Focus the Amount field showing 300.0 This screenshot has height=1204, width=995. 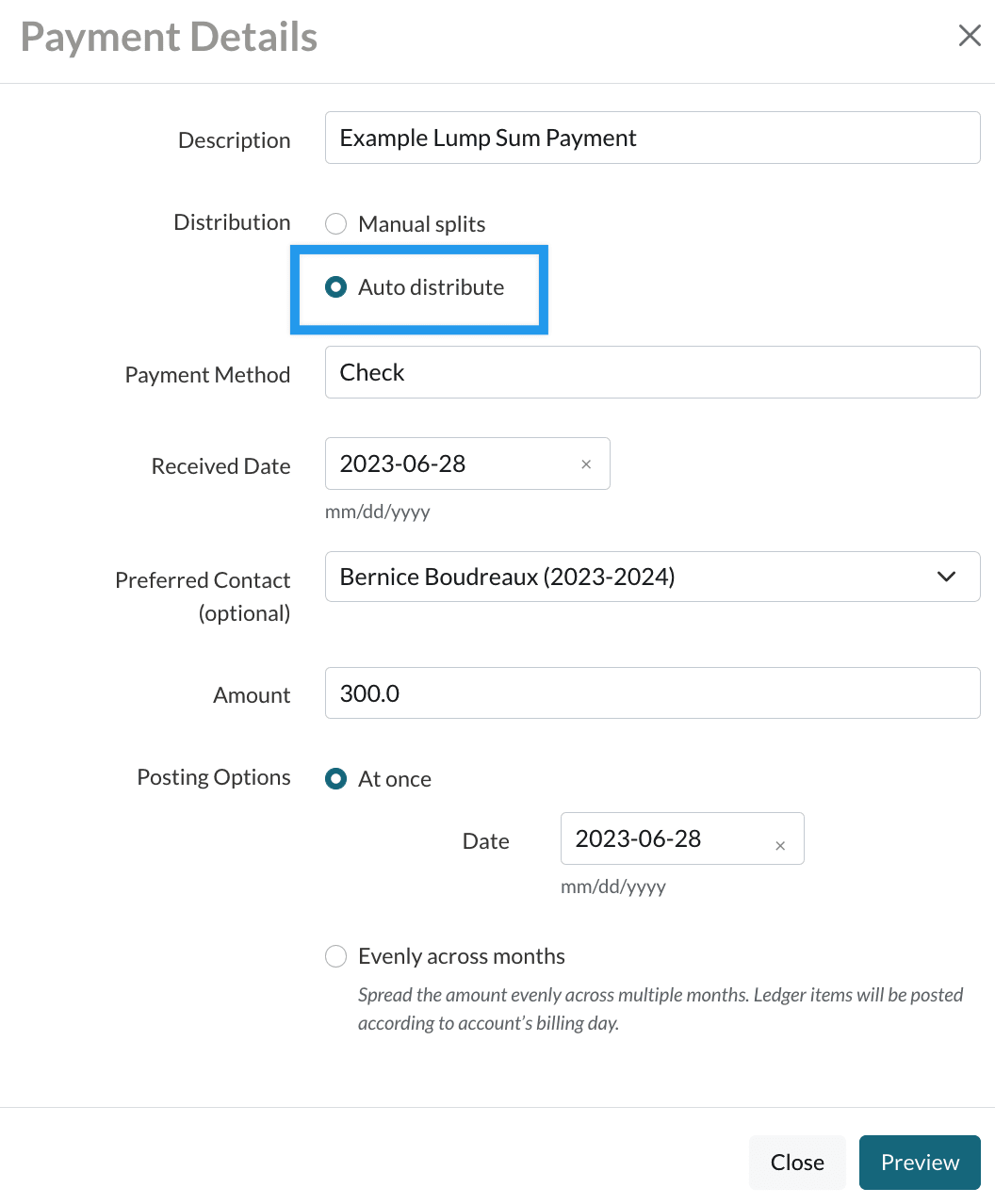click(x=652, y=693)
